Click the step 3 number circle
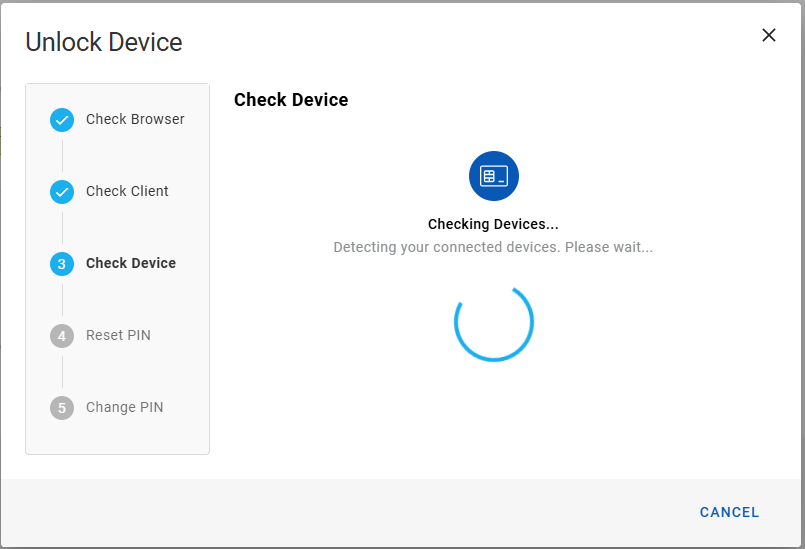 62,264
